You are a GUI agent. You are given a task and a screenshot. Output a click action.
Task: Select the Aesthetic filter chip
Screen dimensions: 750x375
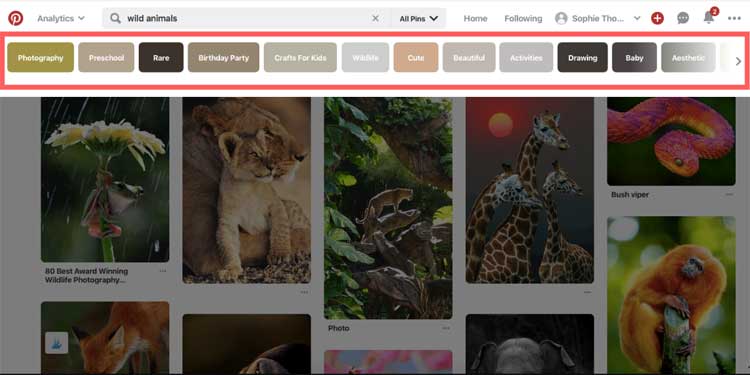tap(688, 57)
